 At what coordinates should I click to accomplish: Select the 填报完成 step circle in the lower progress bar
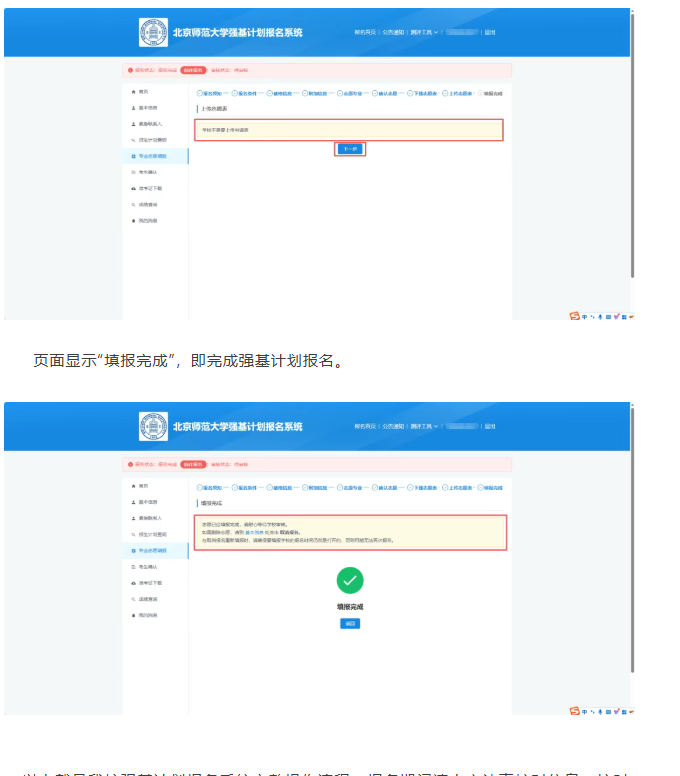(x=480, y=487)
